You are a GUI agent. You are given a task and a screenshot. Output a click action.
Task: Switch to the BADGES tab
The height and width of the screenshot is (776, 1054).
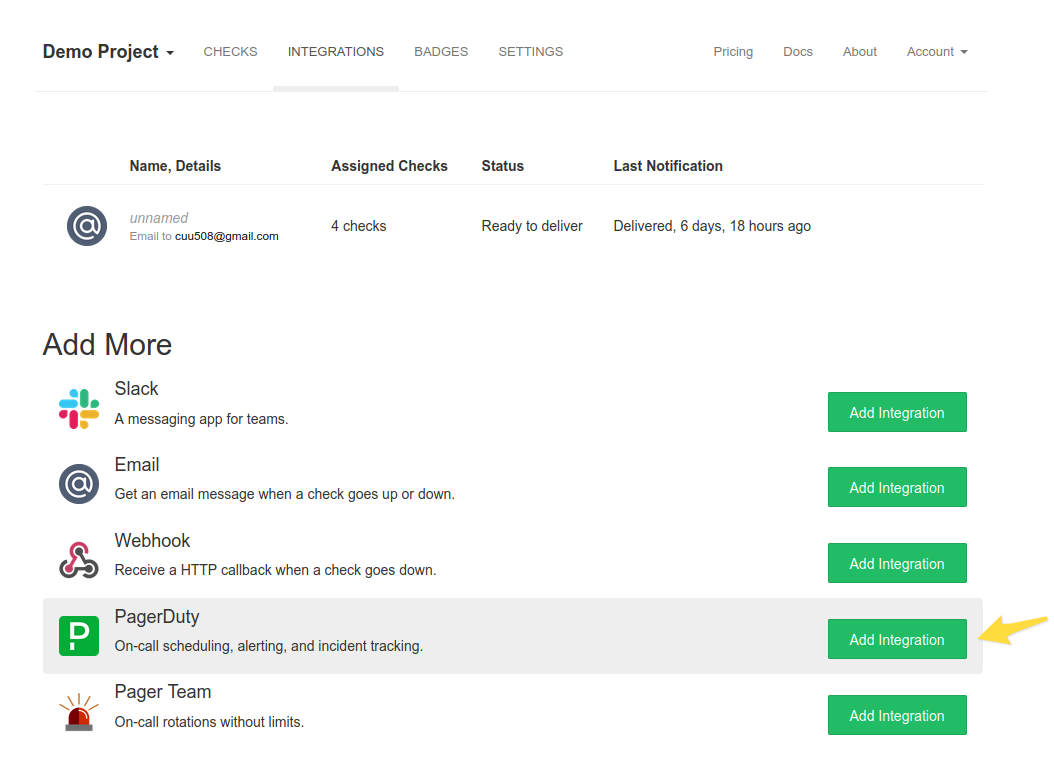[441, 51]
